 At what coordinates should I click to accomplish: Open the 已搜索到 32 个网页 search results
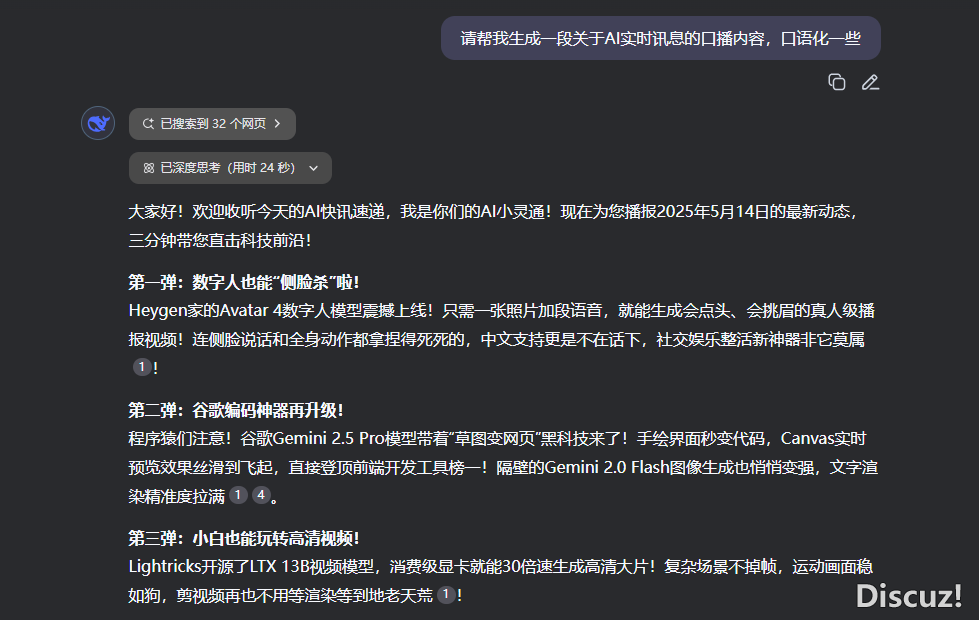click(x=212, y=124)
